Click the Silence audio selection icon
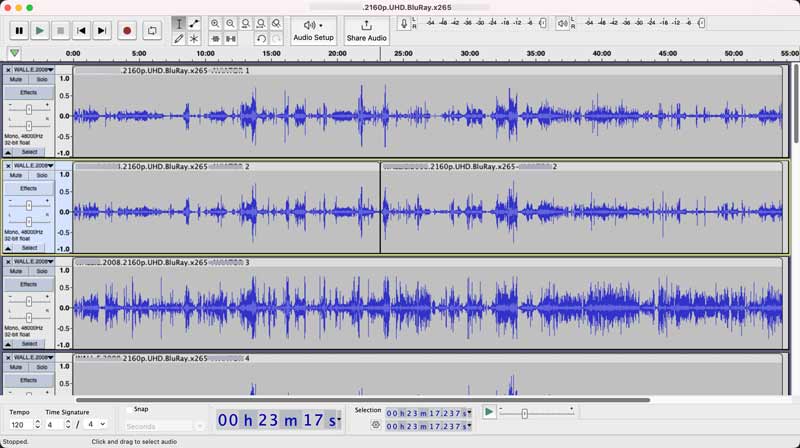The image size is (800, 448). coord(230,39)
